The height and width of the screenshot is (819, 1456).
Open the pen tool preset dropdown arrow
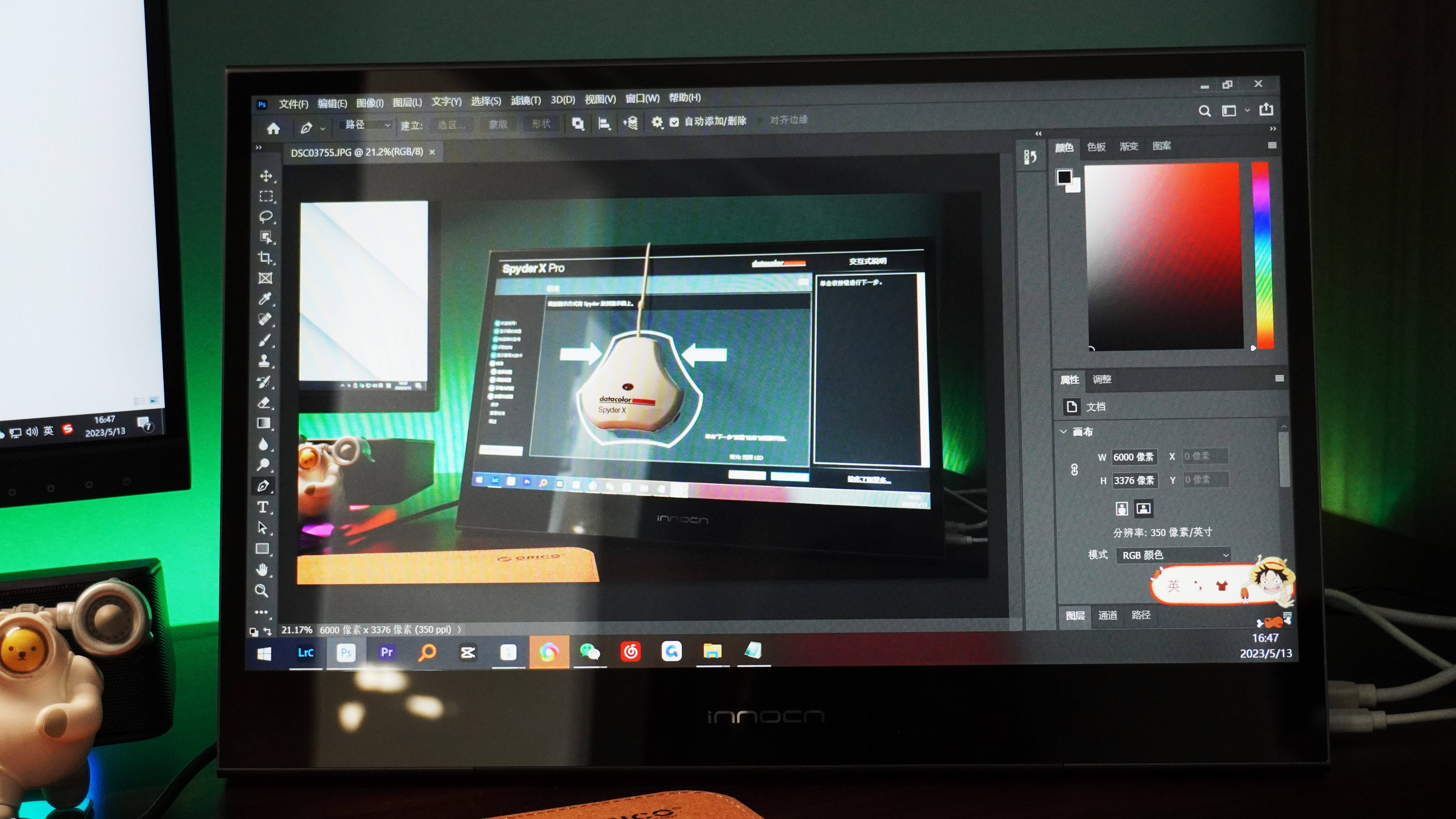click(323, 129)
